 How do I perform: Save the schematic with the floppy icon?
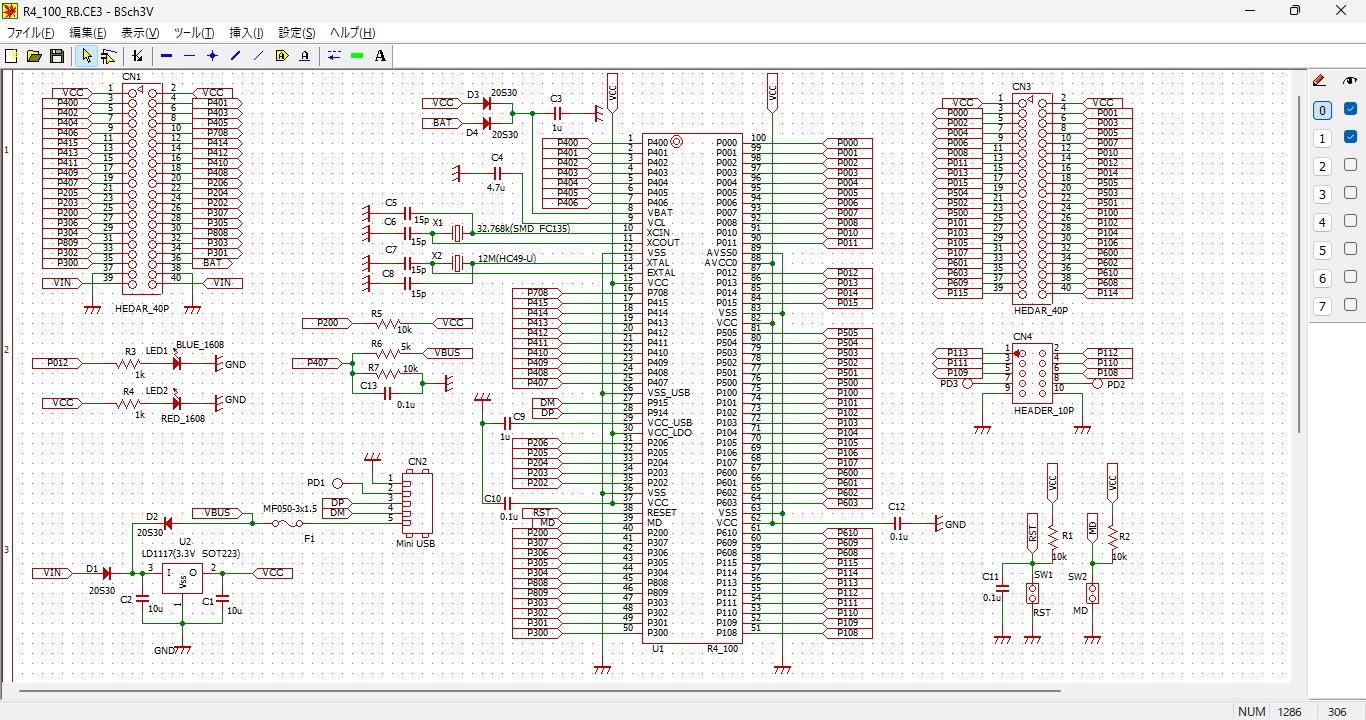57,56
